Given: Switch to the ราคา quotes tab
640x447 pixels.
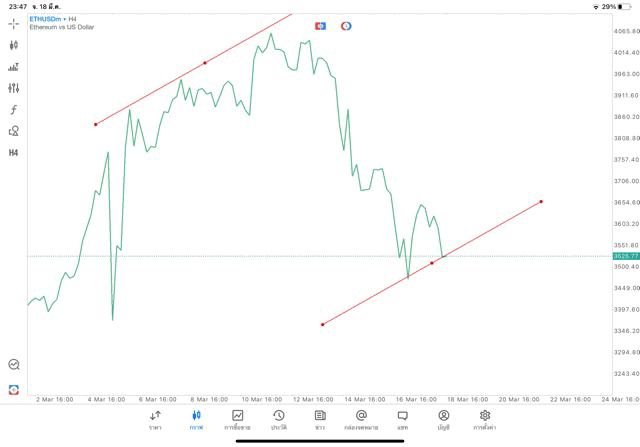Looking at the screenshot, I should point(155,419).
